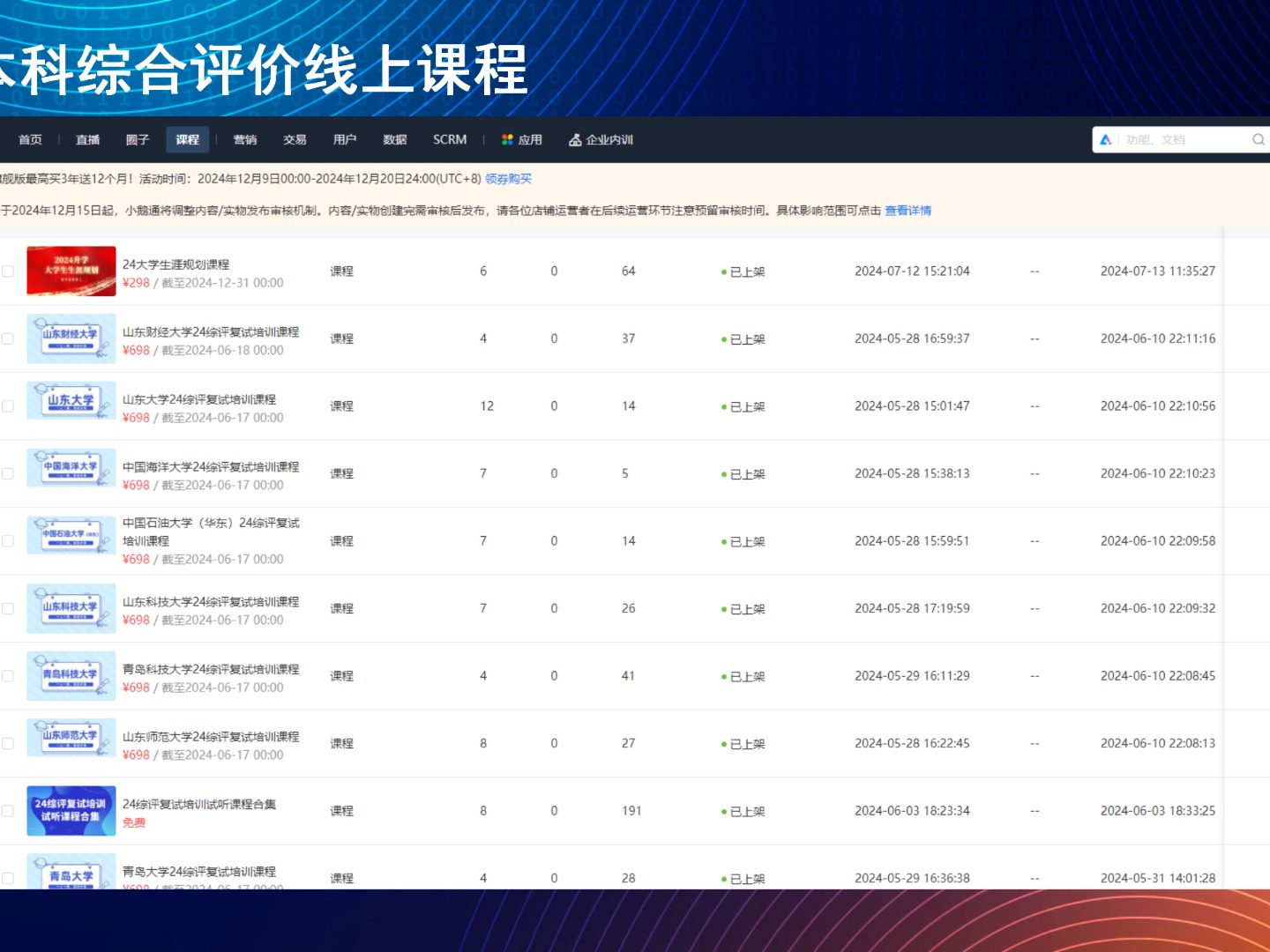The height and width of the screenshot is (952, 1270).
Task: Open the SCRM menu item
Action: click(x=450, y=139)
